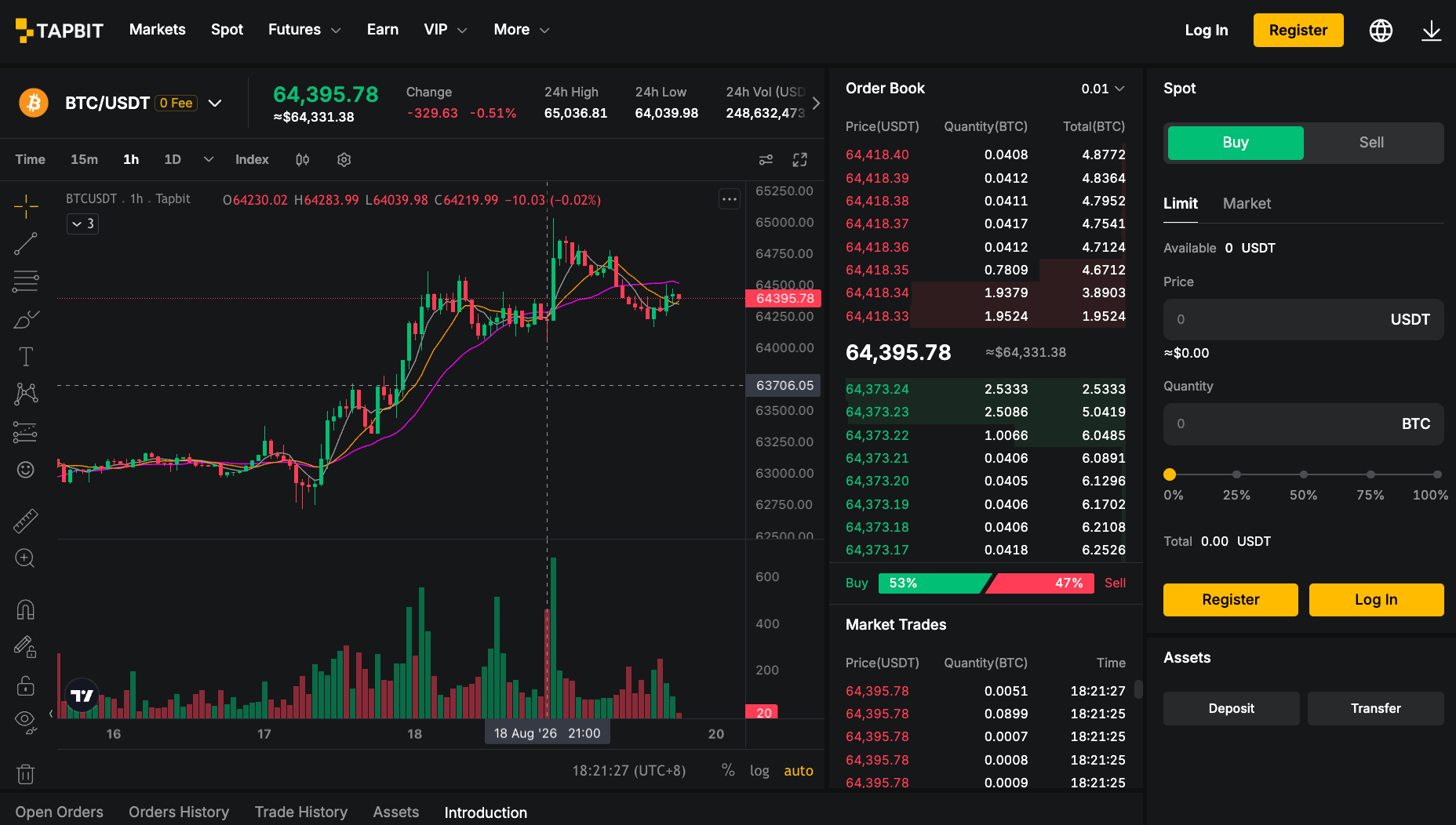
Task: Select the crosshair cursor tool
Action: pos(26,206)
